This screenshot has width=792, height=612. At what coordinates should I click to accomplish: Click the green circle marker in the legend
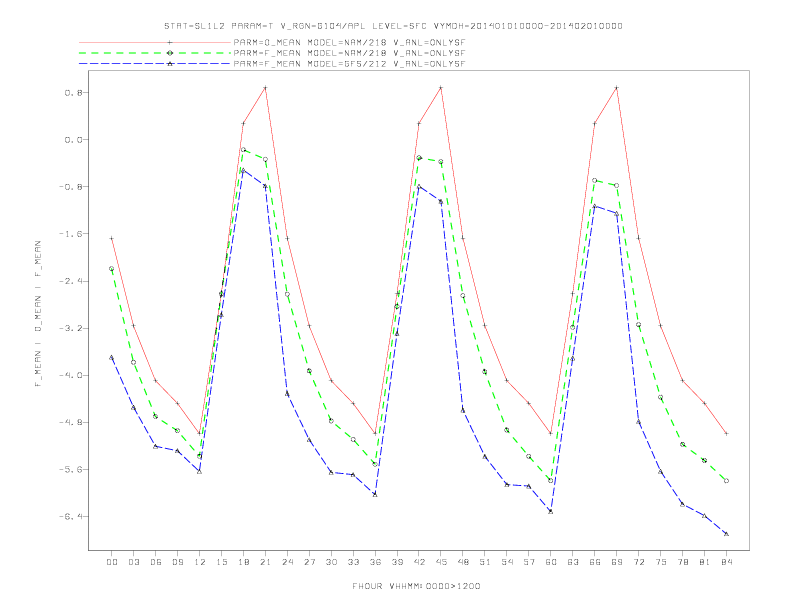tap(170, 53)
